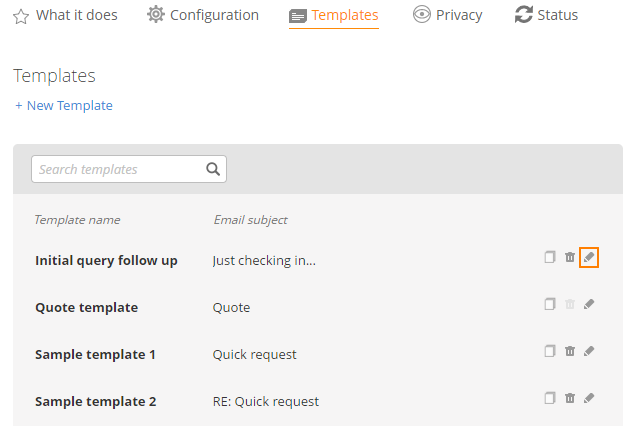
Task: Edit Sample template 2
Action: pyautogui.click(x=589, y=398)
